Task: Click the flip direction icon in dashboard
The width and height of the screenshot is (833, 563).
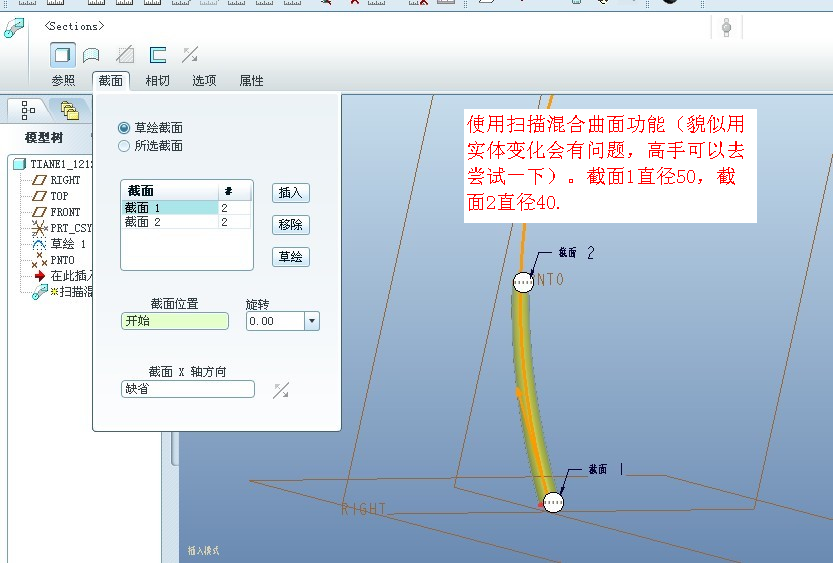Action: coord(189,55)
